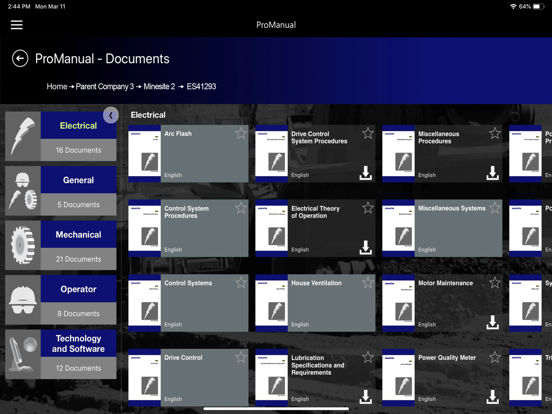Open the hamburger menu

[17, 25]
